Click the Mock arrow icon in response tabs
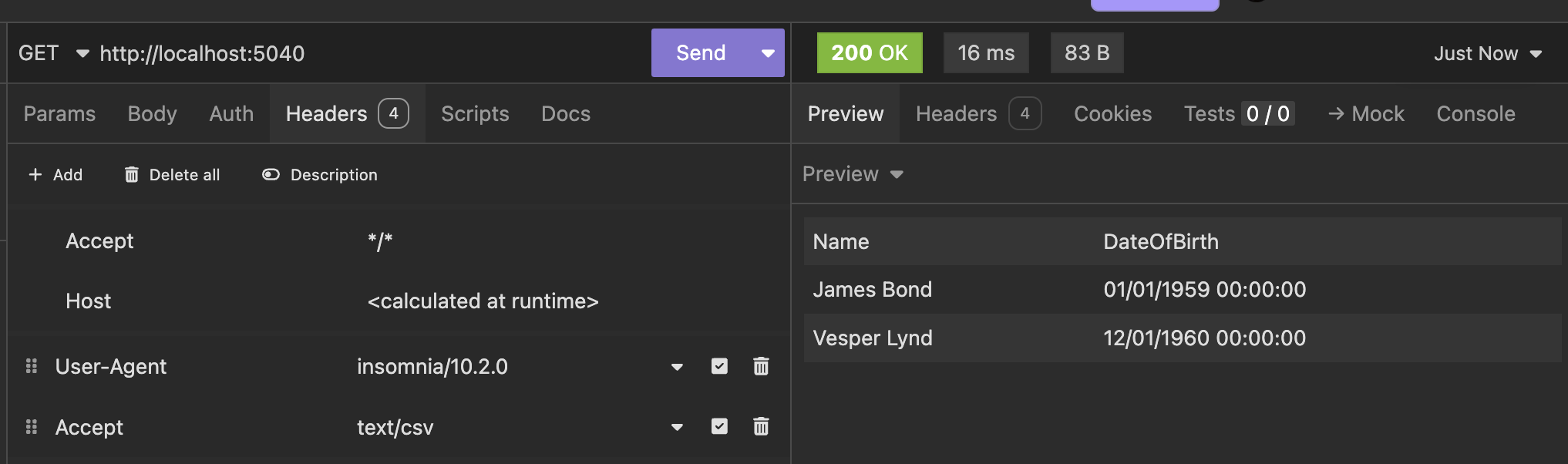The width and height of the screenshot is (1568, 464). click(x=1336, y=114)
